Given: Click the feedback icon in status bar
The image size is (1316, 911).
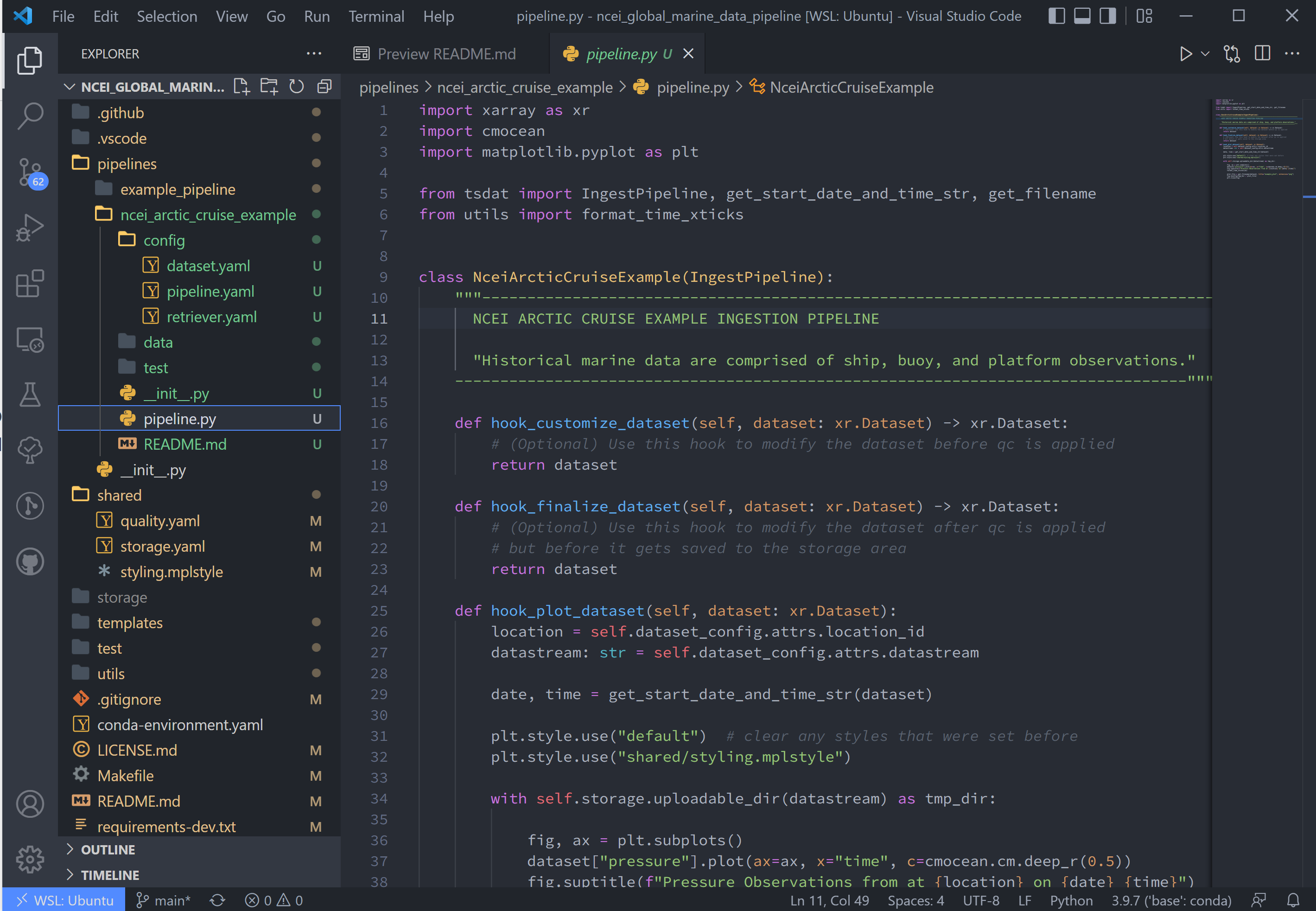Looking at the screenshot, I should pos(1259,901).
